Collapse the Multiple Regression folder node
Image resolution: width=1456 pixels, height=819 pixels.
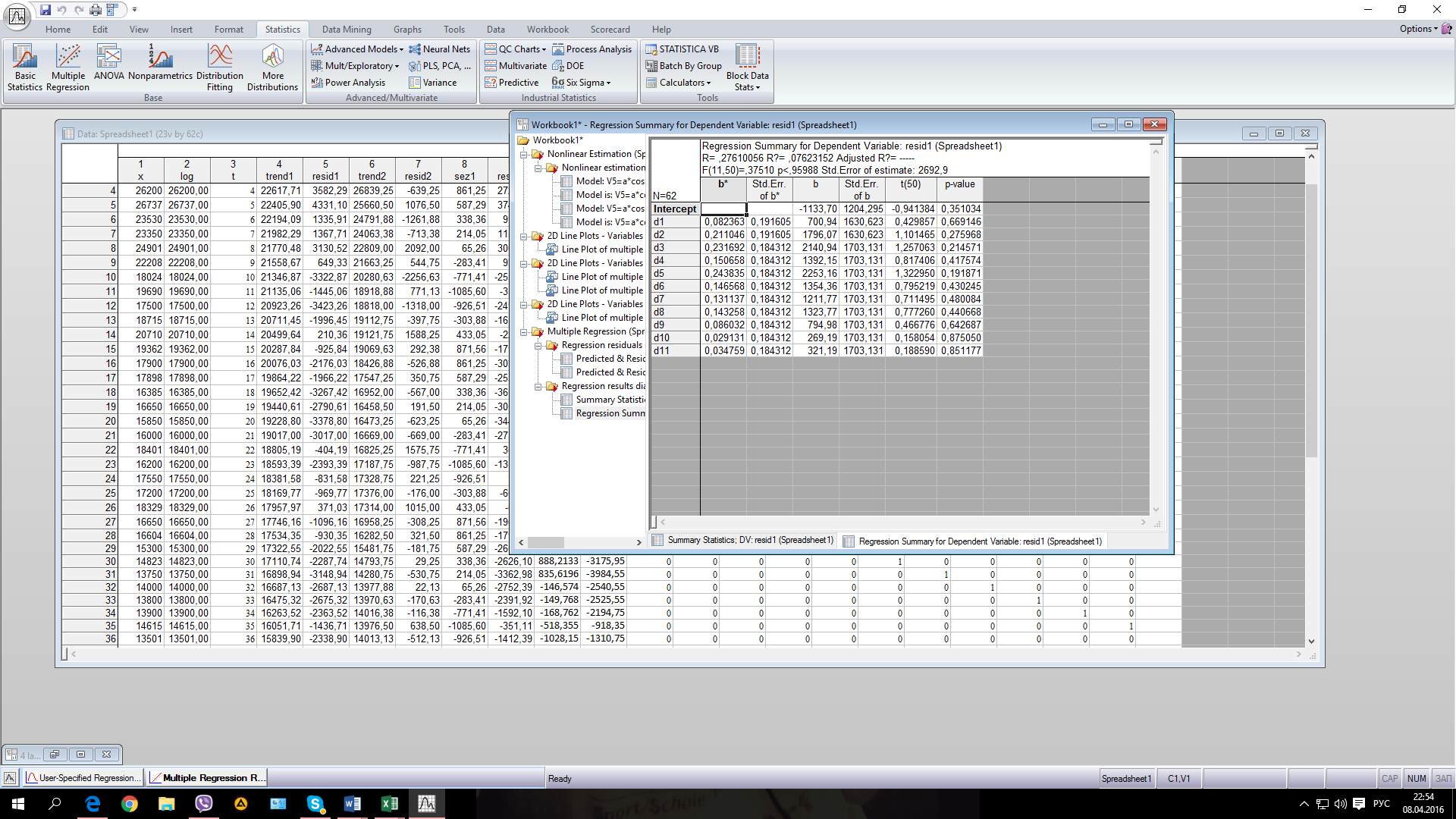(523, 331)
